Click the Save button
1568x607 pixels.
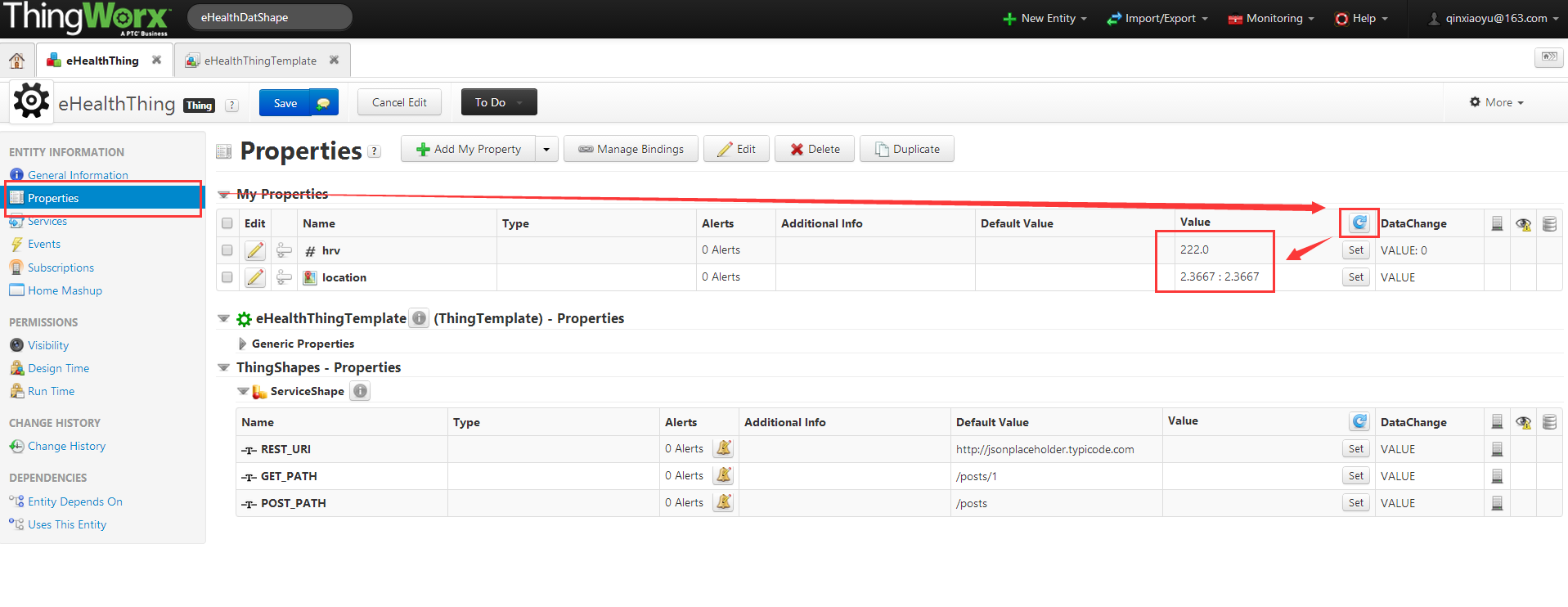click(x=285, y=103)
